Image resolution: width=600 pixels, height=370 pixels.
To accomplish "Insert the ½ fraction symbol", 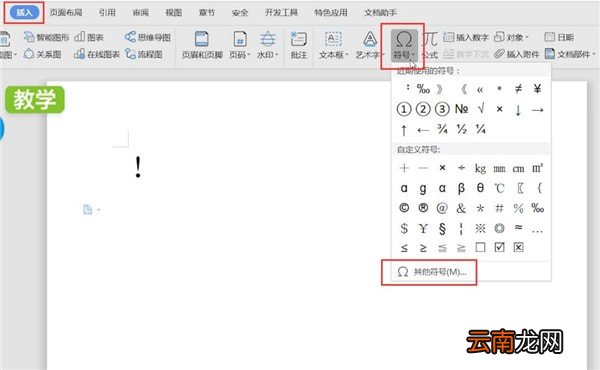I will point(461,129).
